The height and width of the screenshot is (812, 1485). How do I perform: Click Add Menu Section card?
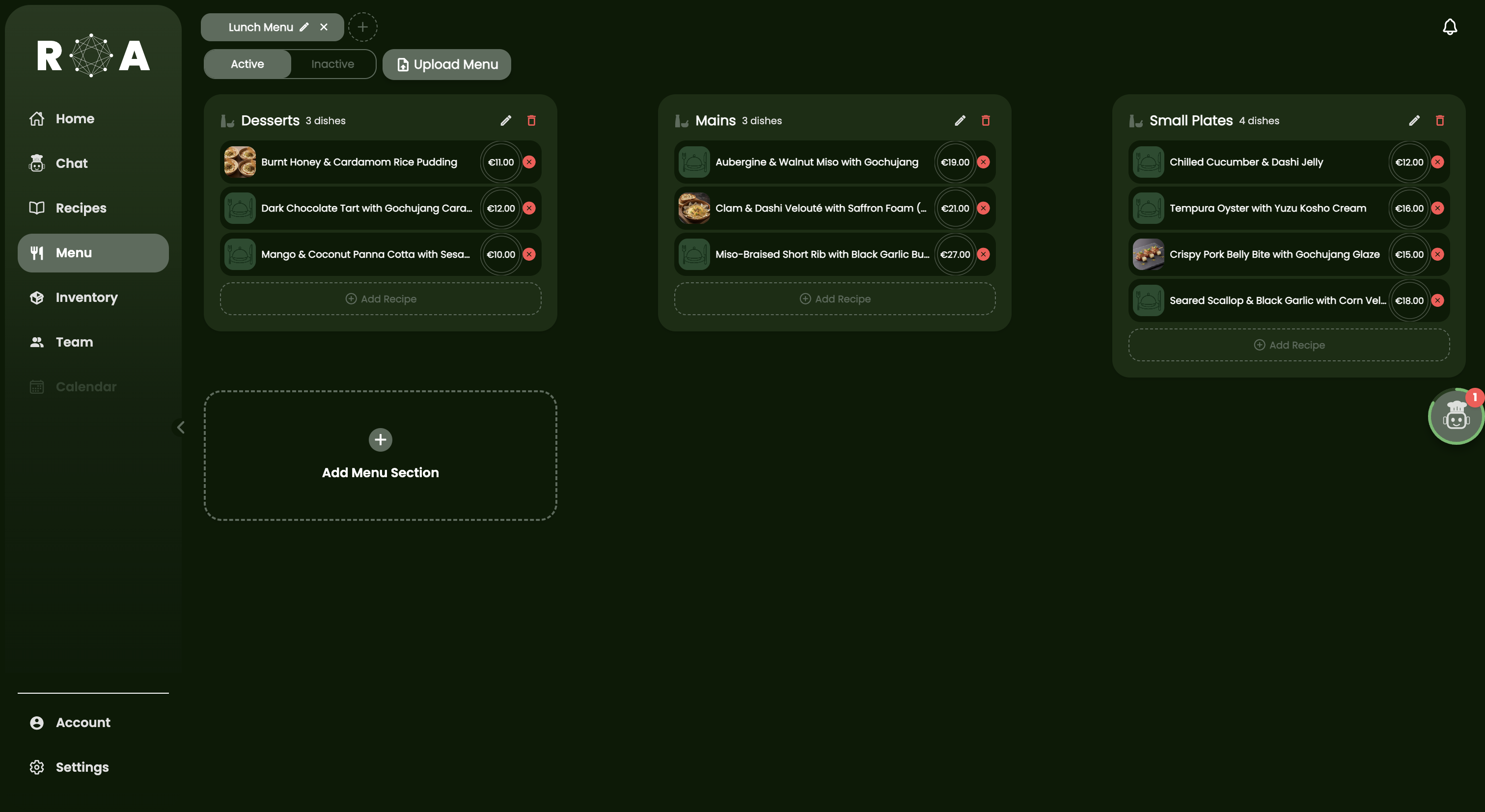pos(381,455)
